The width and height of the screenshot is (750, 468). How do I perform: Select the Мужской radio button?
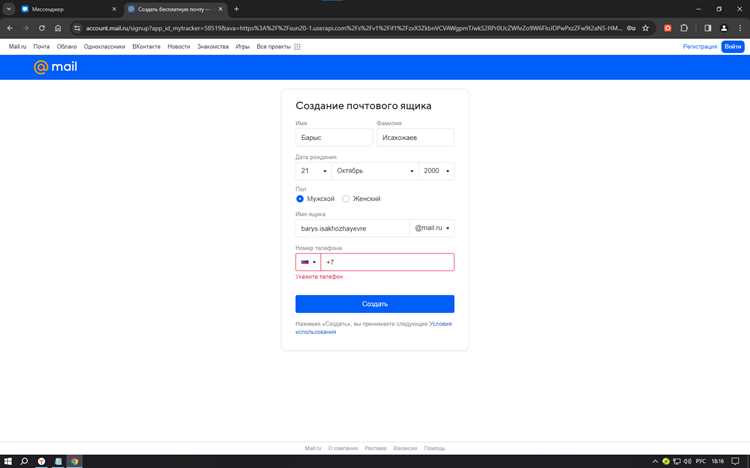point(300,199)
